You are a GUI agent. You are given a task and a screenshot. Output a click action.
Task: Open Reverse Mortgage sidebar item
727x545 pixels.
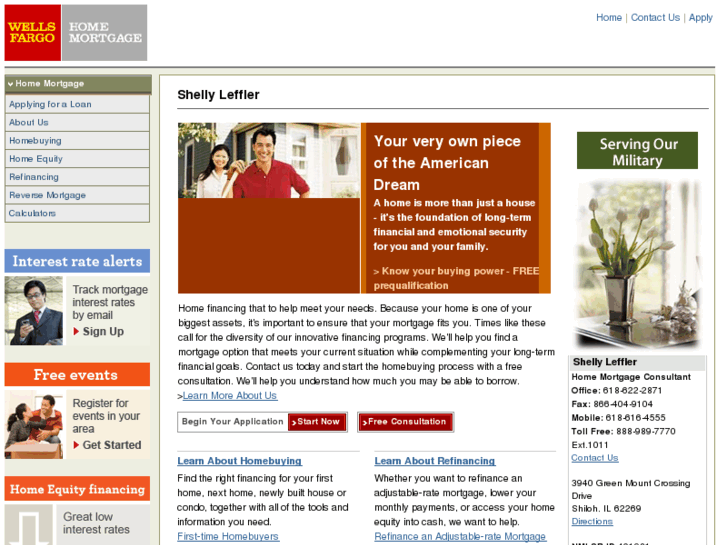pyautogui.click(x=77, y=195)
